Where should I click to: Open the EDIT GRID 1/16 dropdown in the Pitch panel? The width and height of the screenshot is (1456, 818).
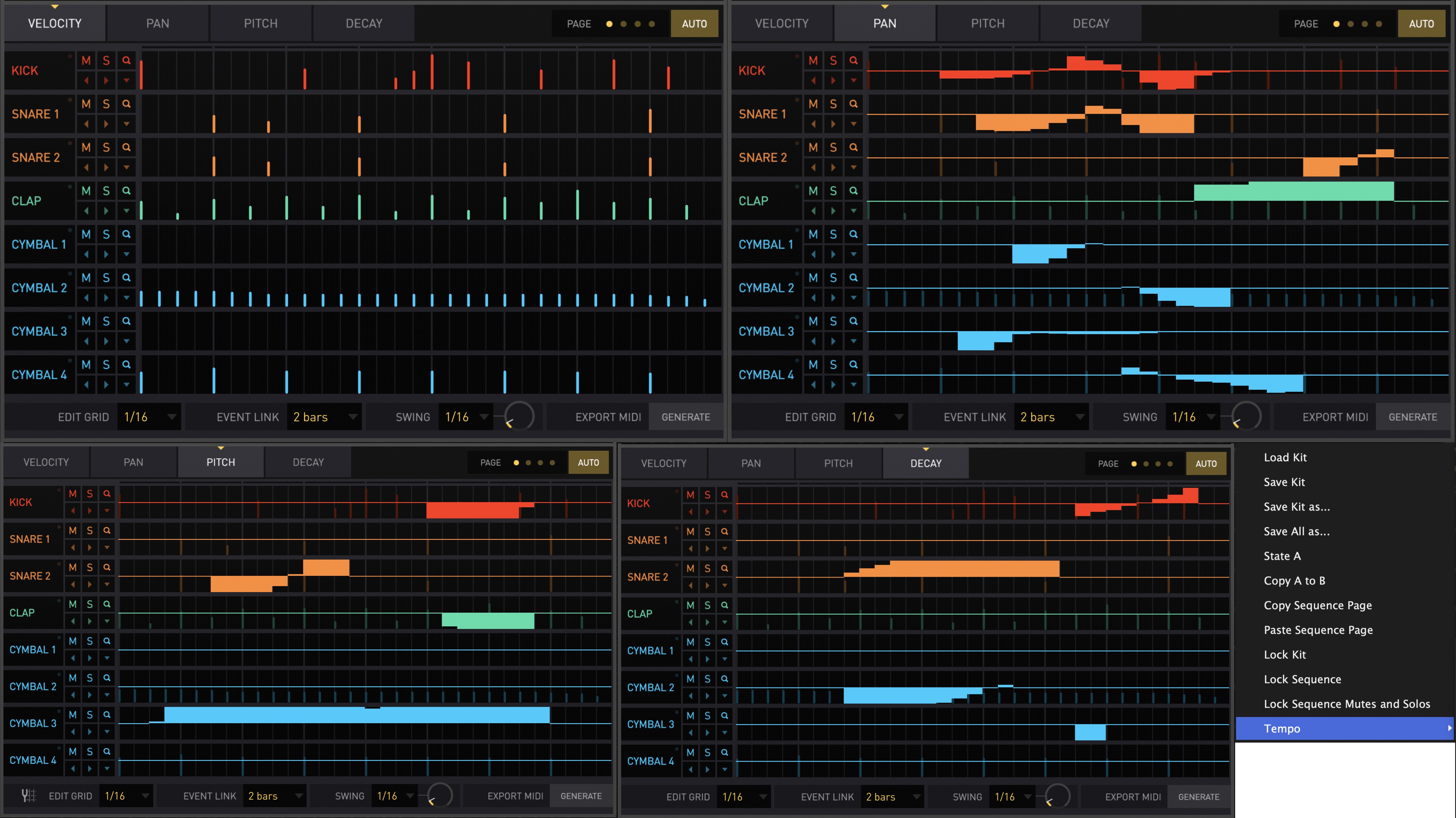coord(126,796)
